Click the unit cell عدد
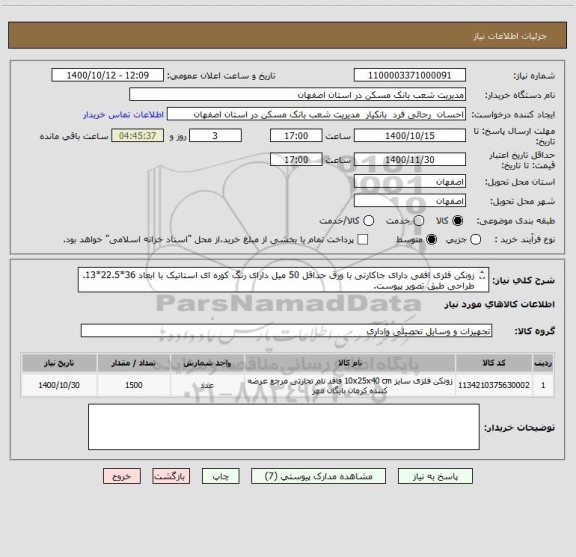 pos(207,385)
